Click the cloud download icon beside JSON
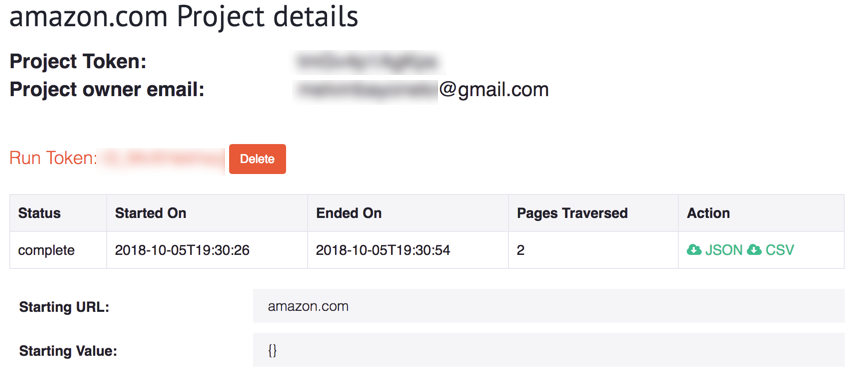Viewport: 860px width, 380px height. pos(694,250)
